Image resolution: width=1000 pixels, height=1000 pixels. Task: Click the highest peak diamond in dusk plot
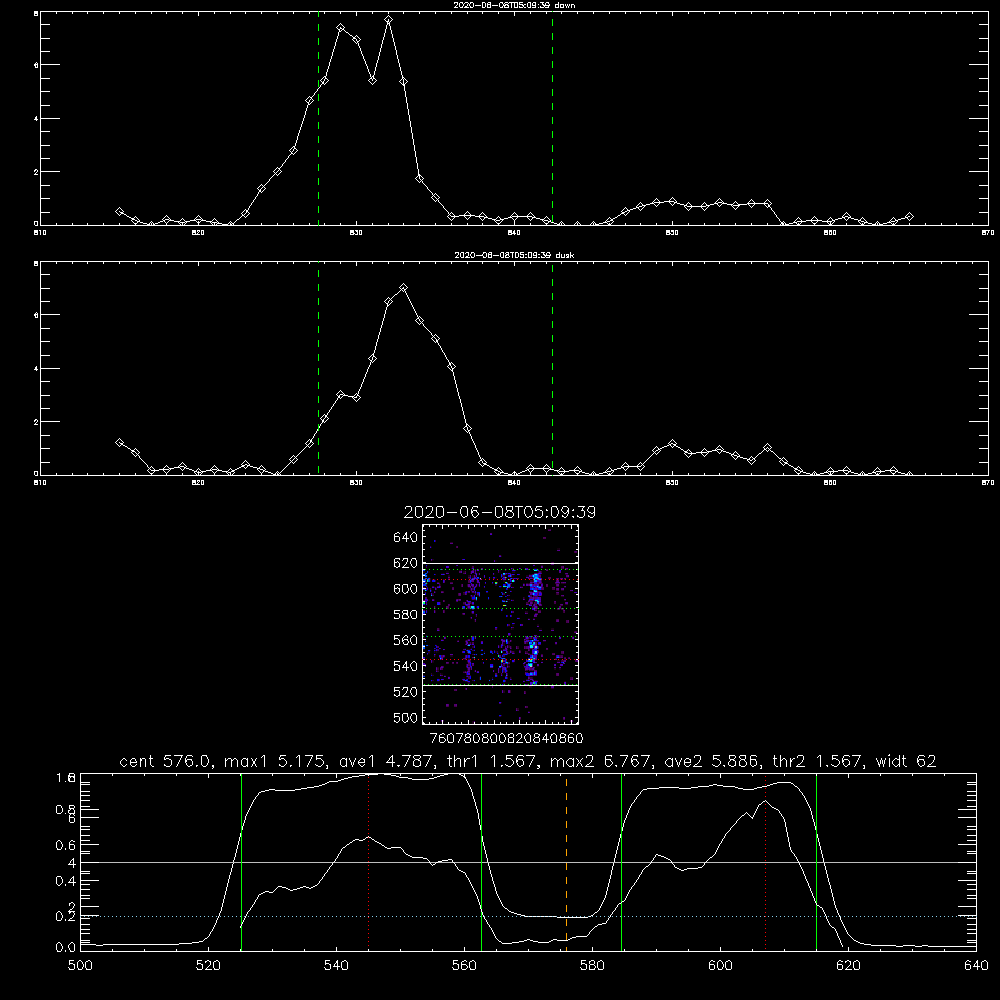coord(403,288)
